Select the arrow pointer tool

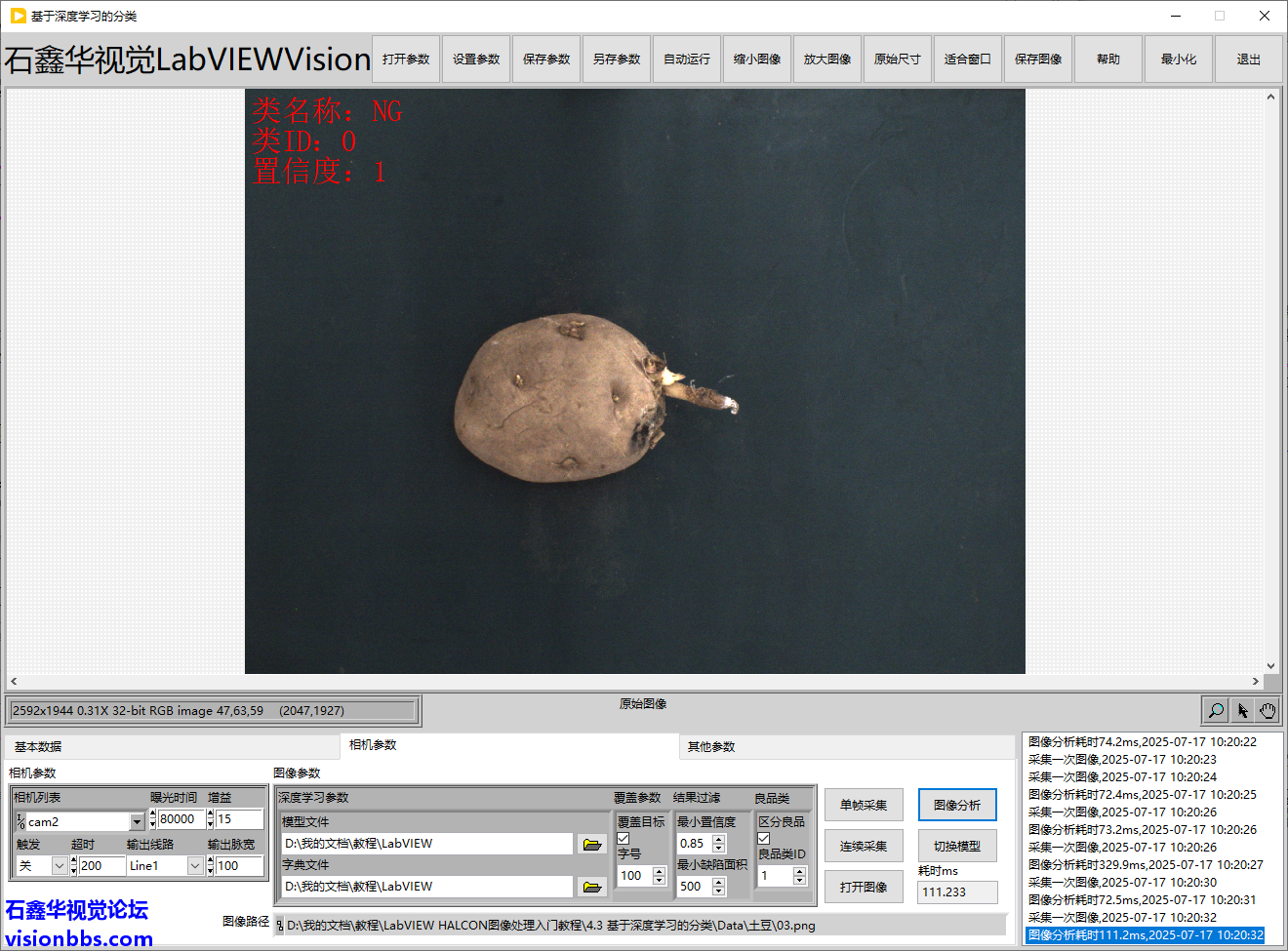pyautogui.click(x=1242, y=710)
